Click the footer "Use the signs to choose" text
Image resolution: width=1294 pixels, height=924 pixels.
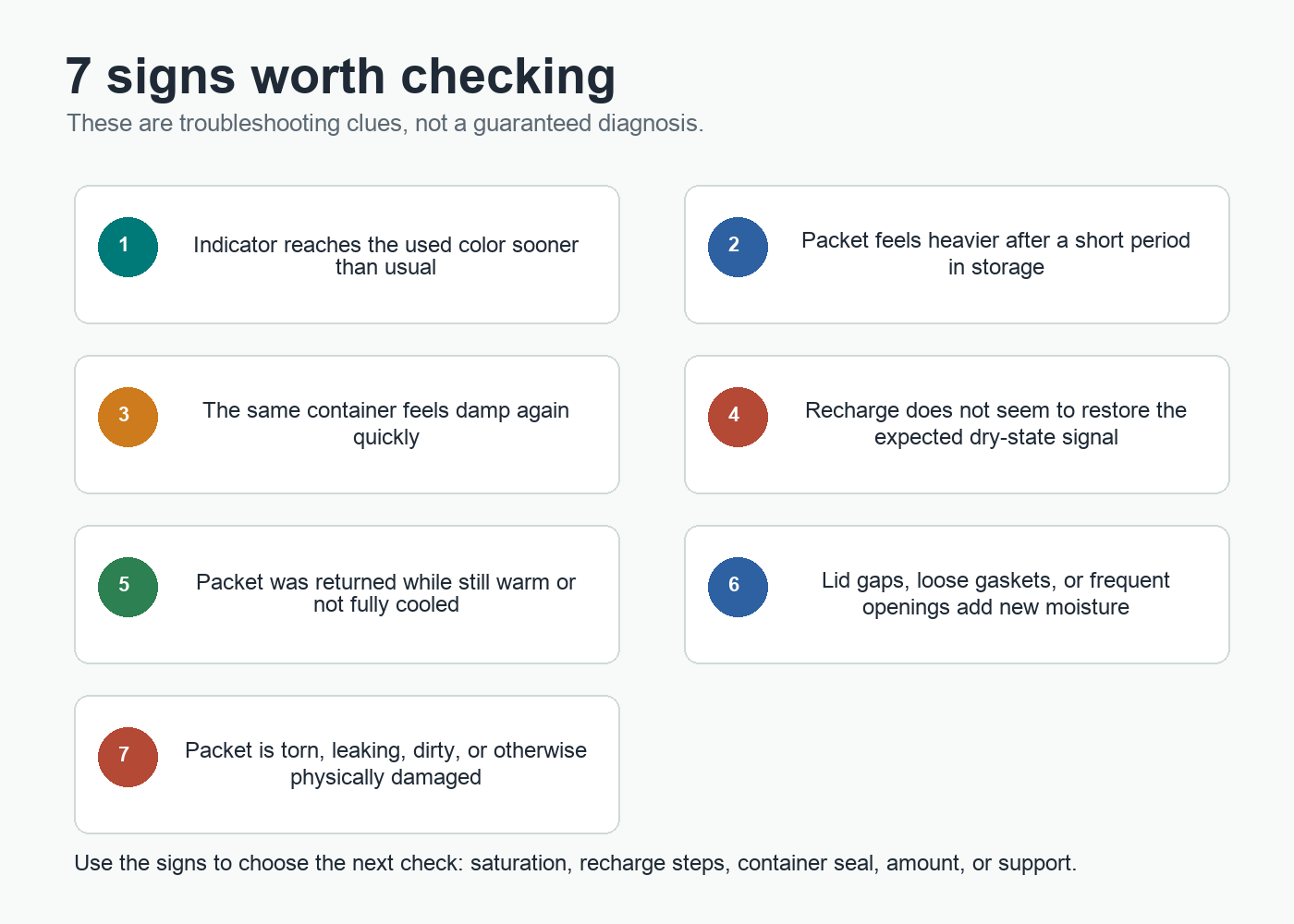tap(575, 863)
